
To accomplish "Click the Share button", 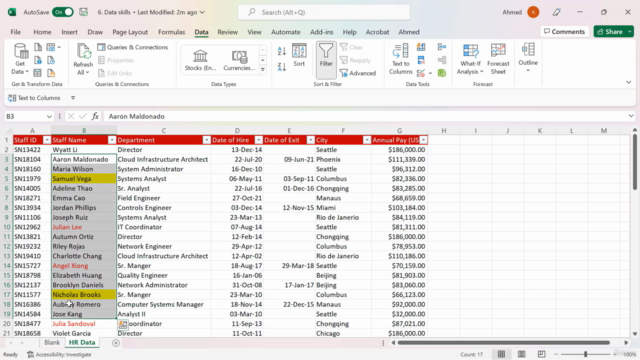I will point(610,31).
